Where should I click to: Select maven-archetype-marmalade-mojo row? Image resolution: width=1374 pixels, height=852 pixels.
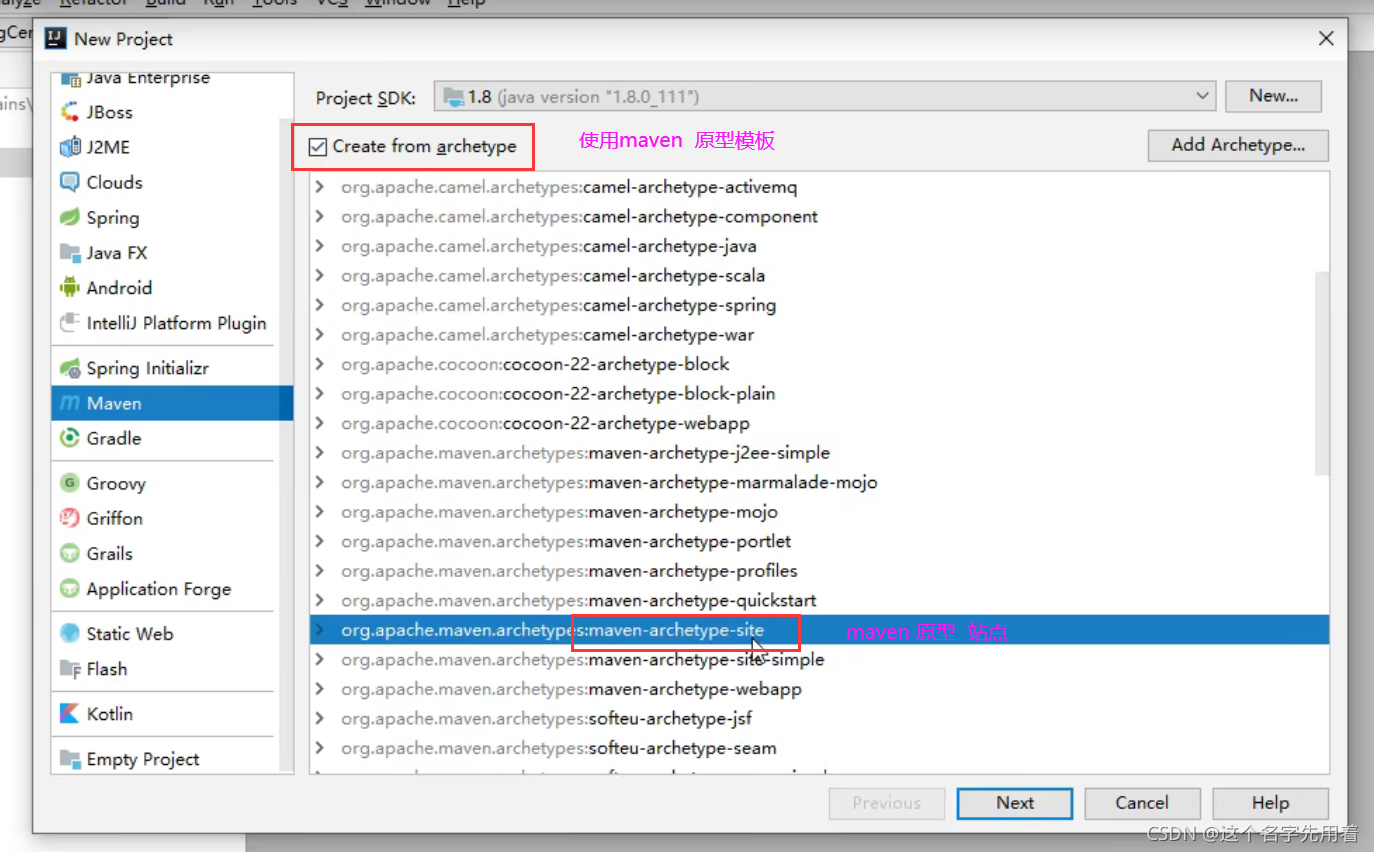[x=819, y=482]
